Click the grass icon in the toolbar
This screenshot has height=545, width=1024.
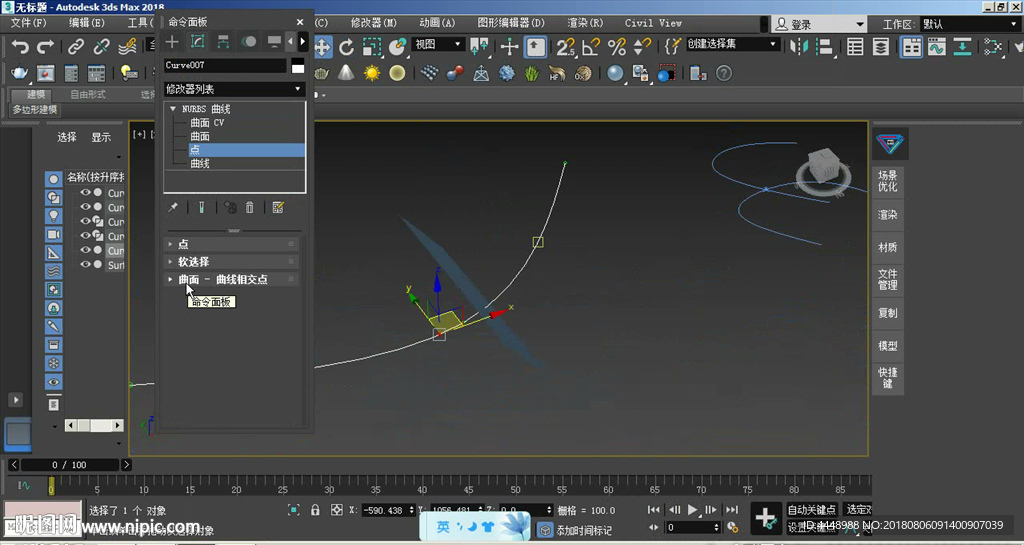click(x=532, y=73)
